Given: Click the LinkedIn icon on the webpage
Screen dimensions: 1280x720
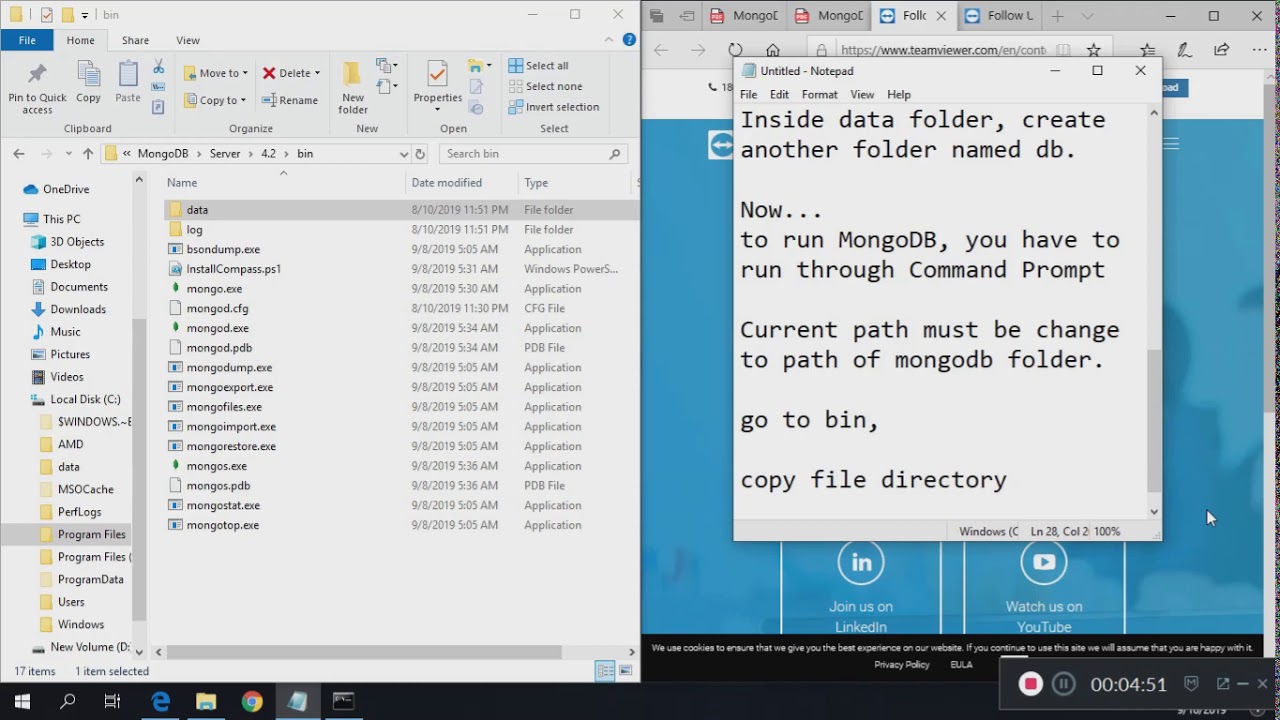Looking at the screenshot, I should [861, 562].
